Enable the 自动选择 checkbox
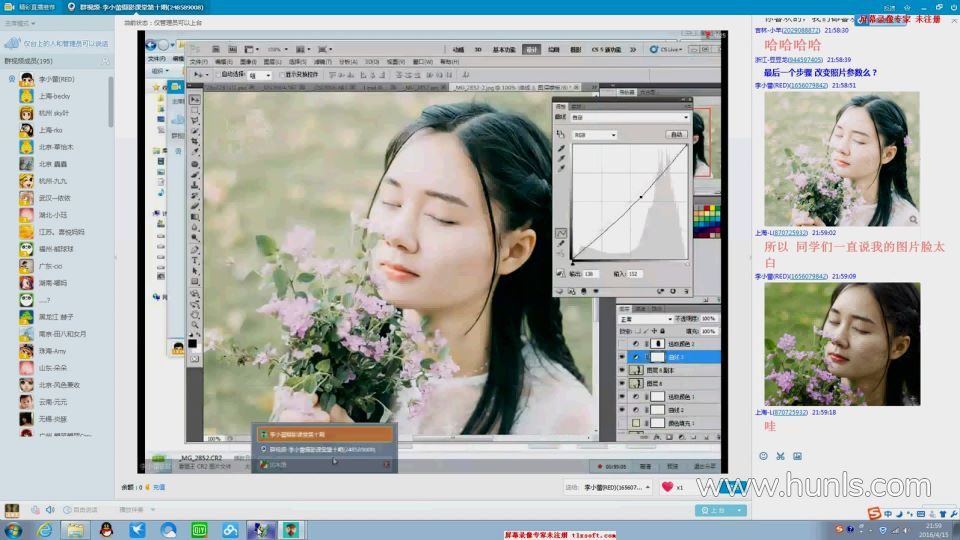Viewport: 960px width, 540px height. (217, 75)
